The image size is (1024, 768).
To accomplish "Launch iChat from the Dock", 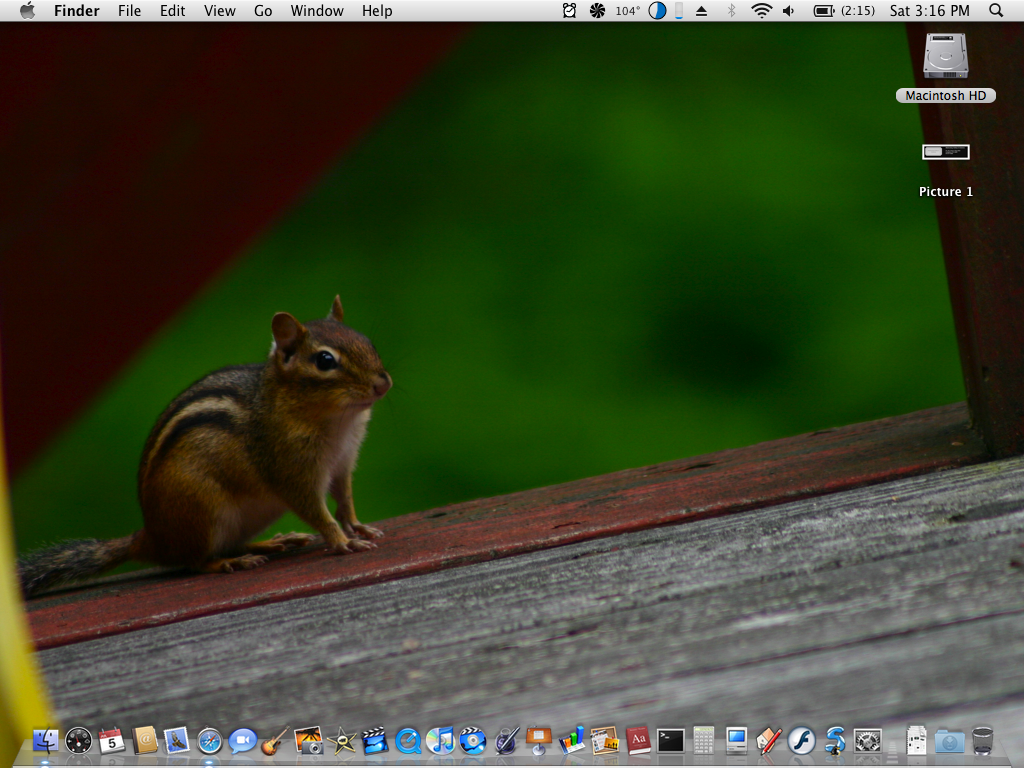I will [x=242, y=741].
